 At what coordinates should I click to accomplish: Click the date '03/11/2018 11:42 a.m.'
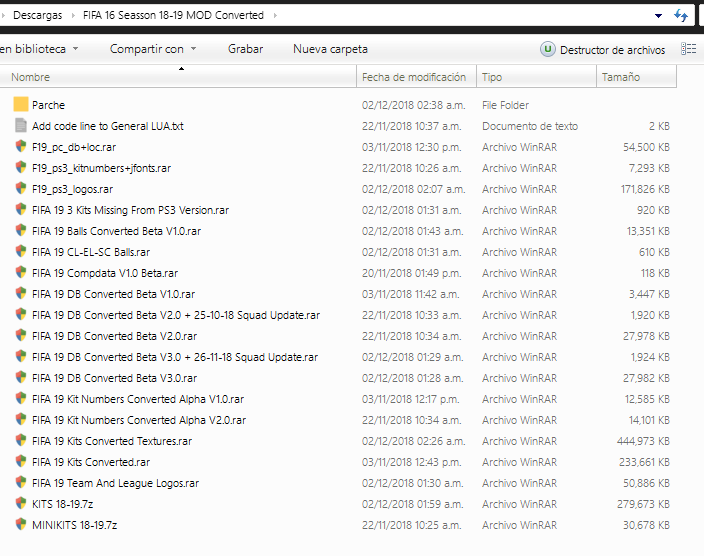[411, 294]
